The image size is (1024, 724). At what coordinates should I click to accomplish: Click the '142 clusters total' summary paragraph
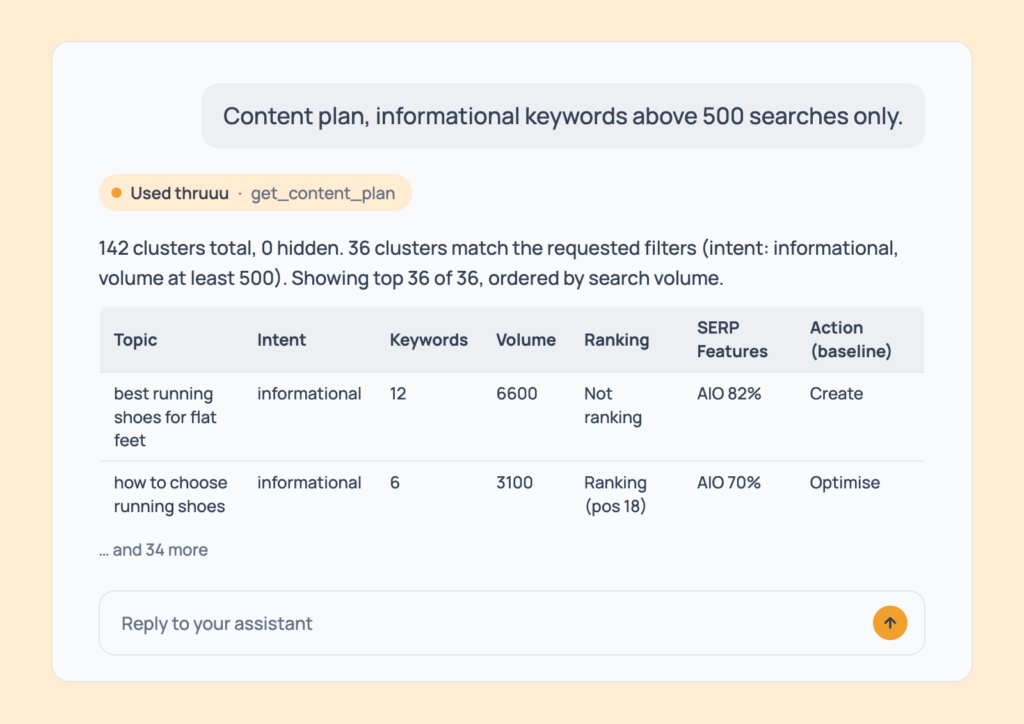point(498,263)
